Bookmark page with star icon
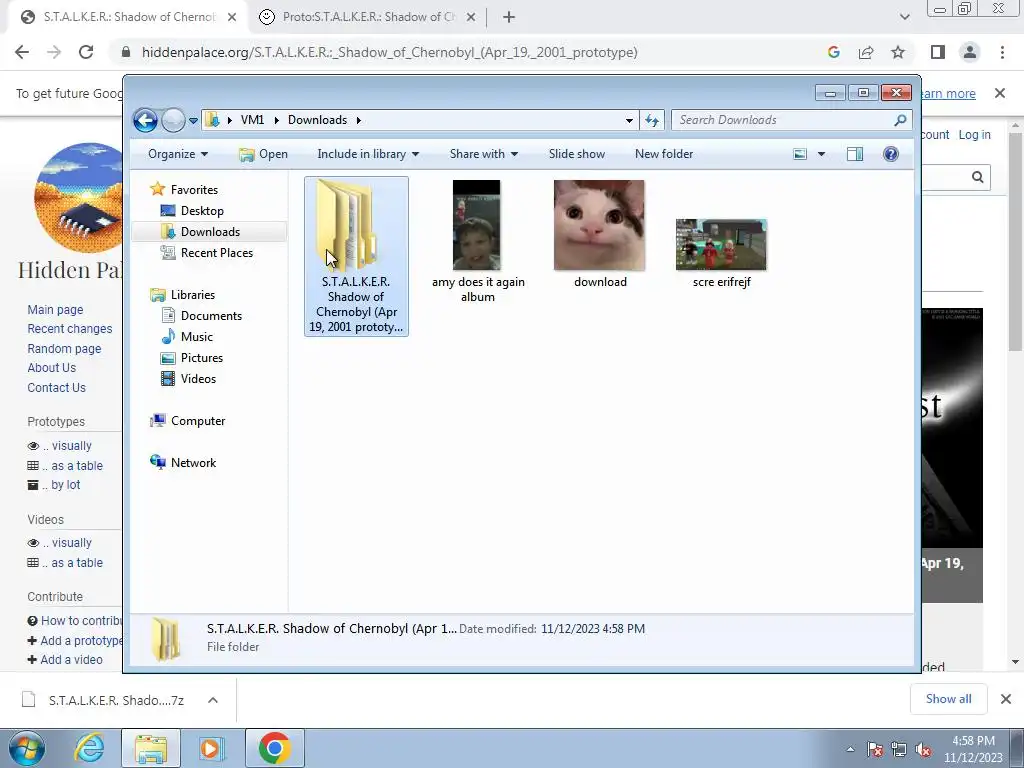The width and height of the screenshot is (1024, 768). (898, 52)
